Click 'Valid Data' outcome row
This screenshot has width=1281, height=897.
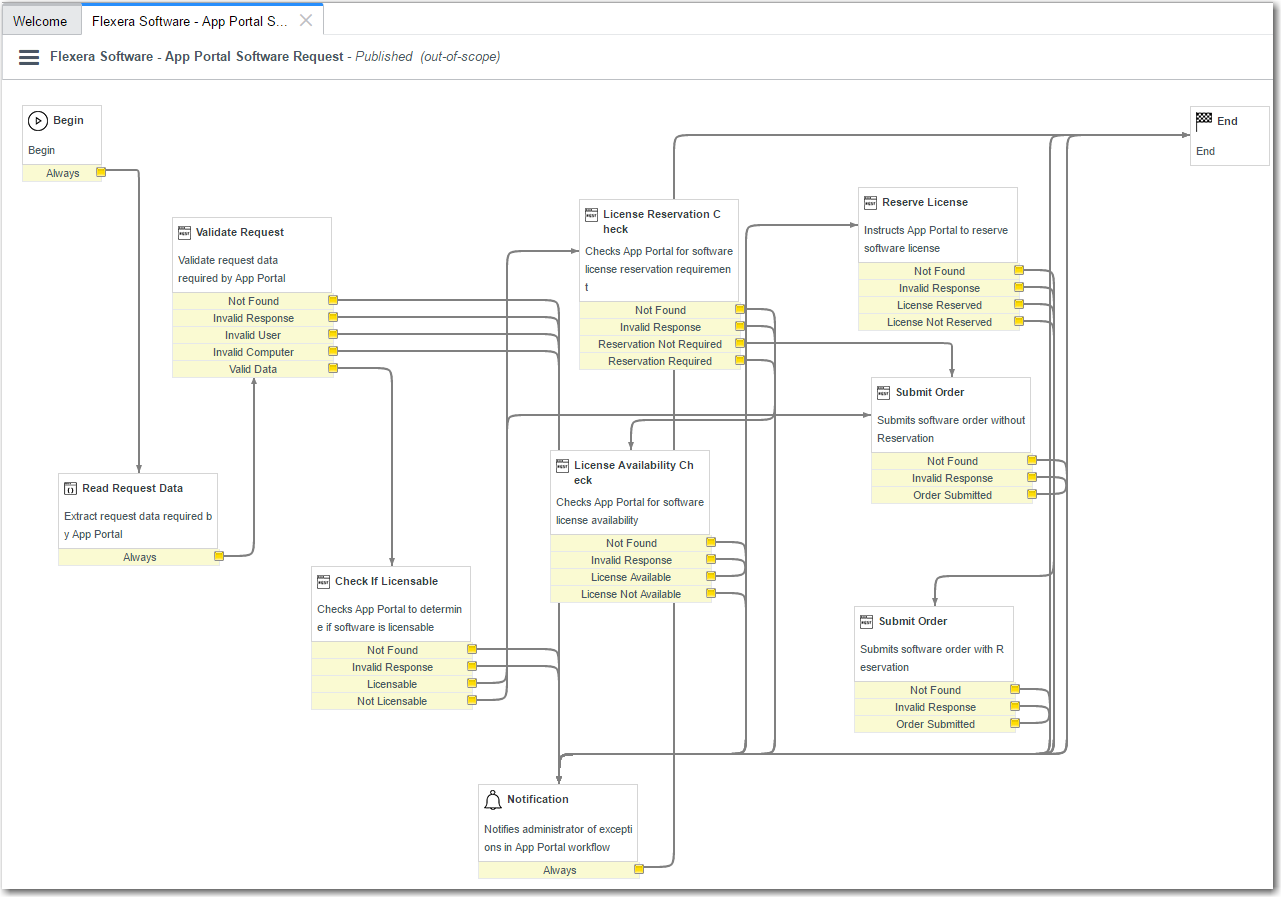tap(253, 369)
